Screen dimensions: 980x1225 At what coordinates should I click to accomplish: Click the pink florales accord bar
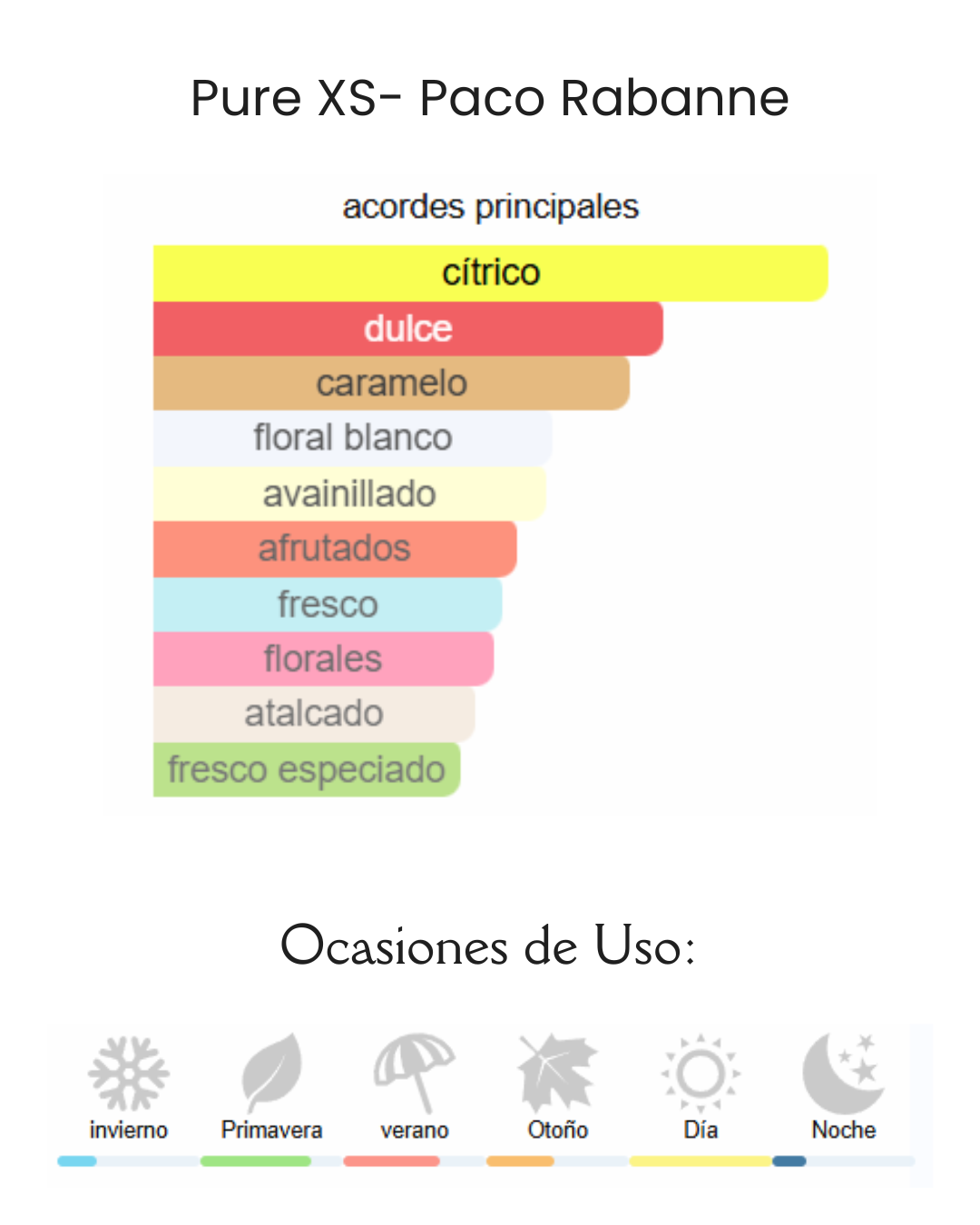click(323, 659)
